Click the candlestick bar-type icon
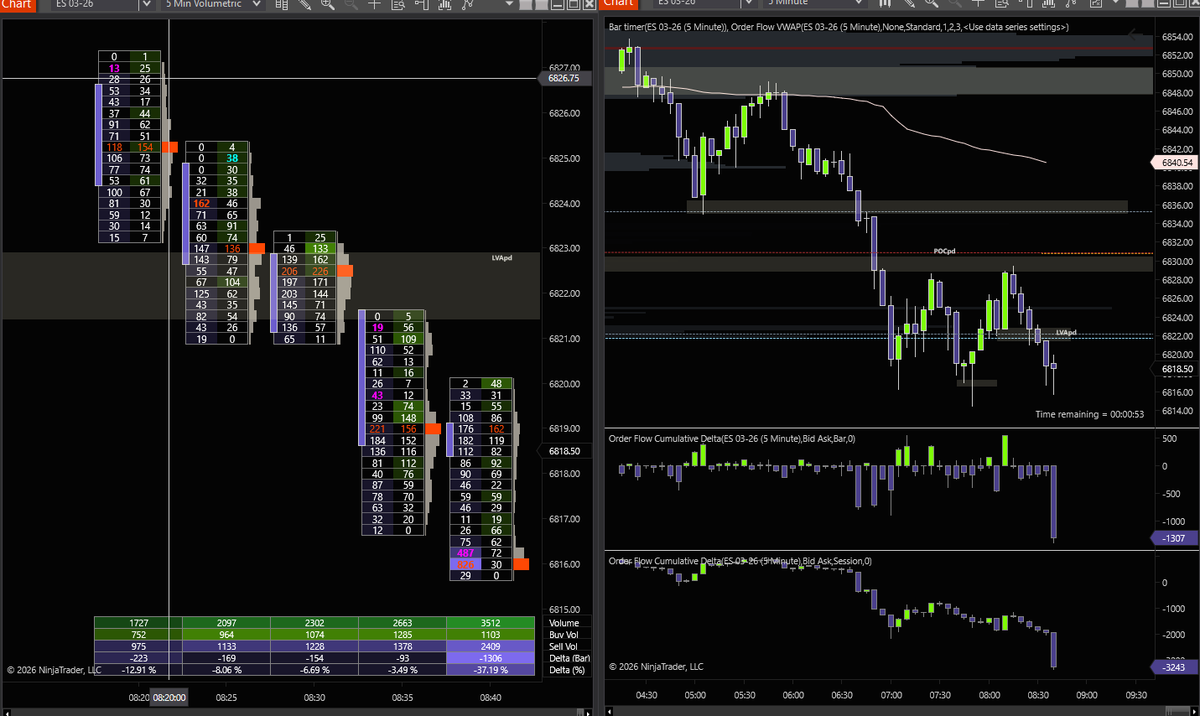This screenshot has width=1200, height=716. pyautogui.click(x=885, y=5)
